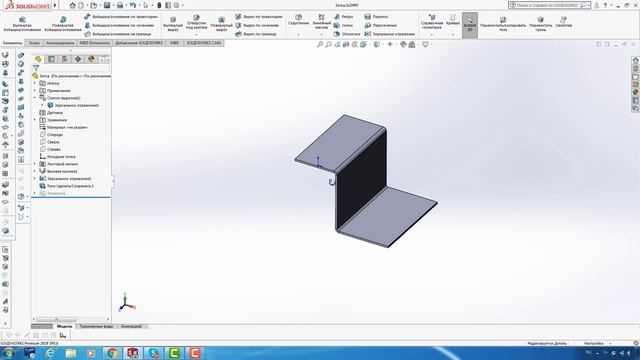The height and width of the screenshot is (360, 640).
Task: Open the Model bottom tab
Action: pos(64,327)
